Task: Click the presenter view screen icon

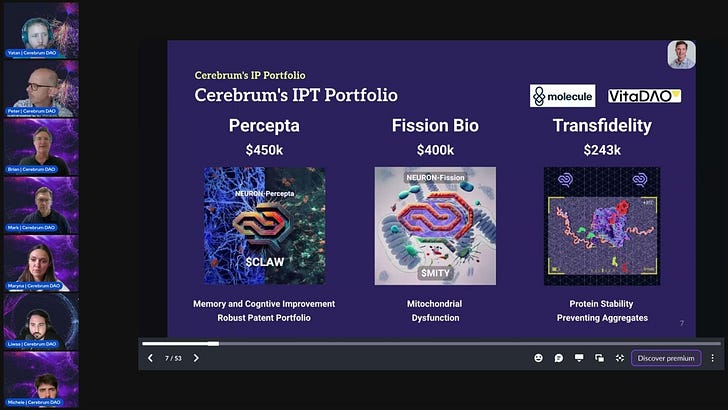Action: [579, 358]
